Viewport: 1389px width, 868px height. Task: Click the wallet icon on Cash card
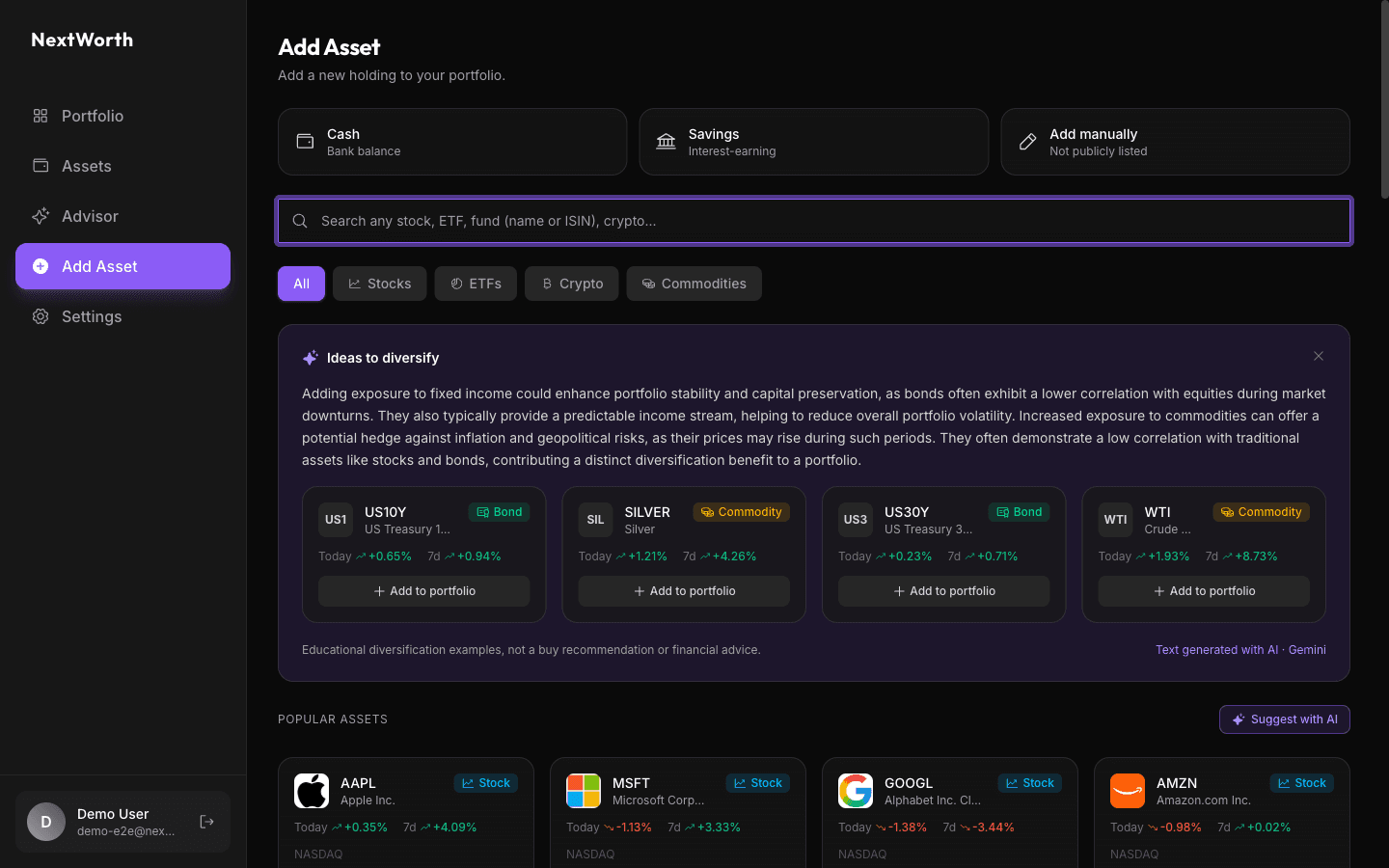click(305, 142)
